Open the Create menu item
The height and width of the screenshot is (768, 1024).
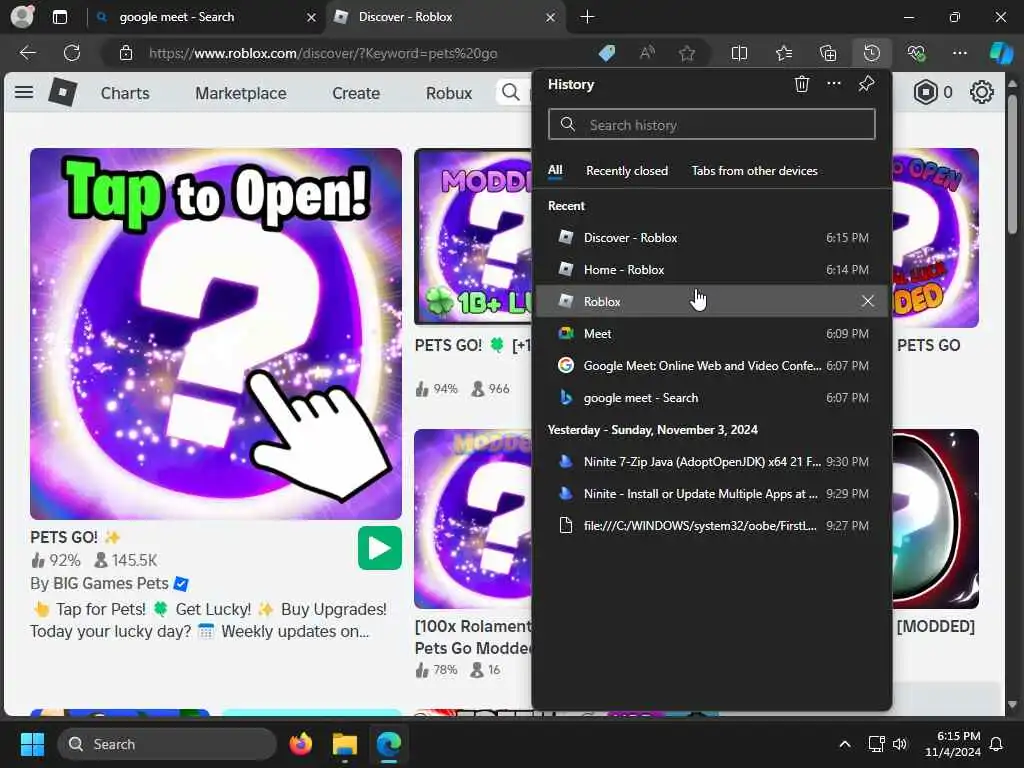point(356,93)
